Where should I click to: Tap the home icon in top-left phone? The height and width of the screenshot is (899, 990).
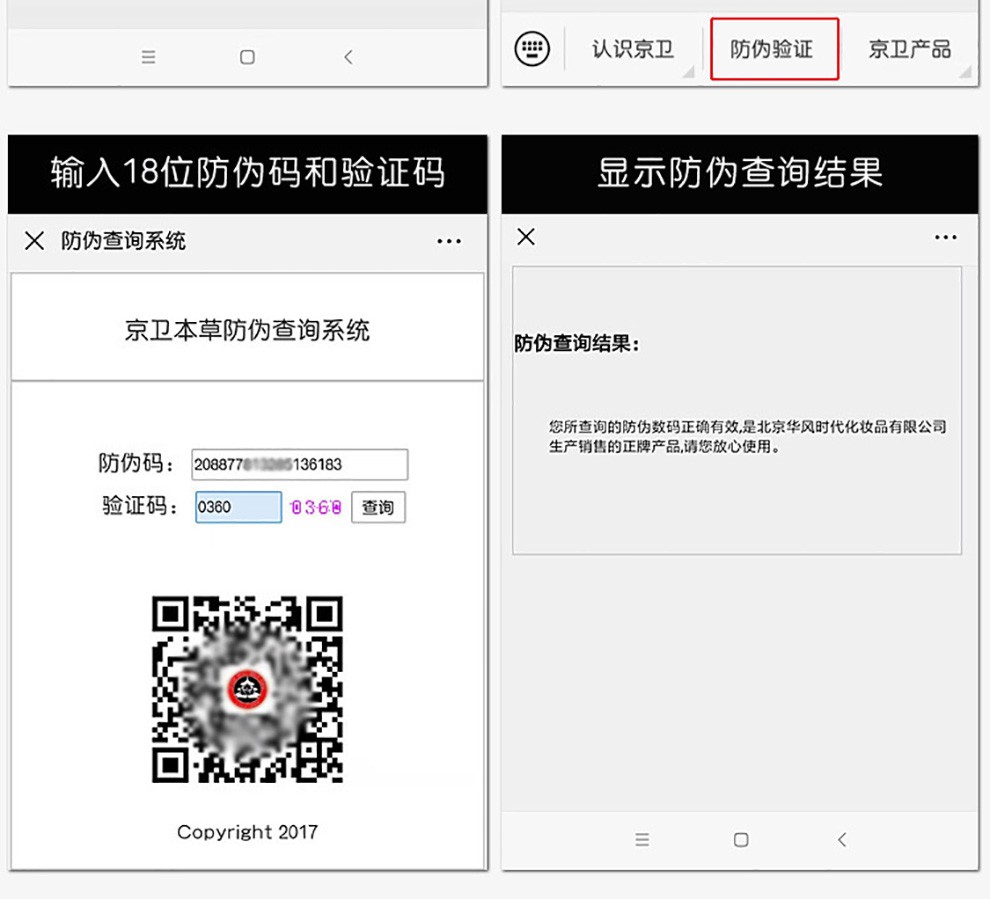point(248,57)
